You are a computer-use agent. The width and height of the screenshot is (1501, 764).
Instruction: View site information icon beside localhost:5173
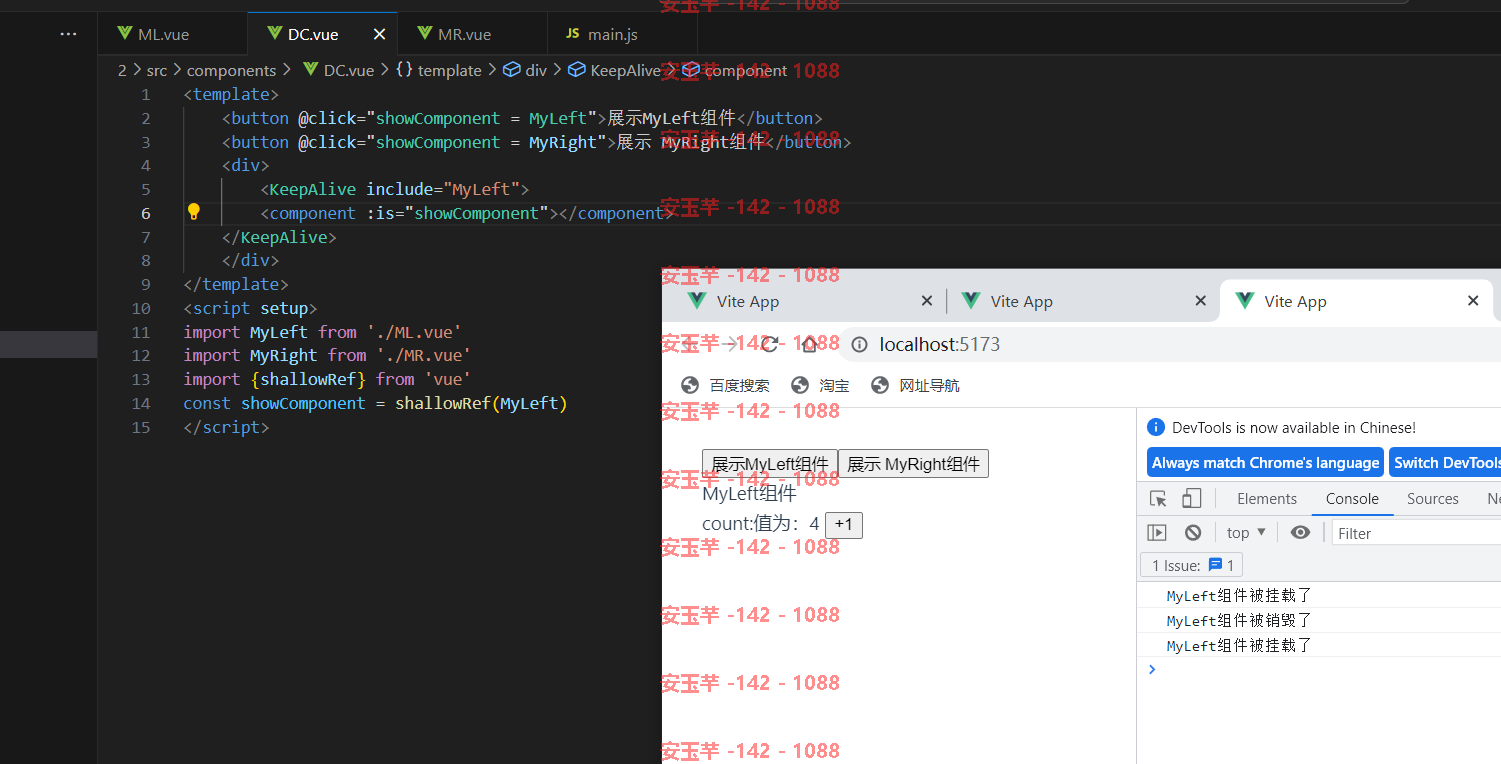[859, 344]
